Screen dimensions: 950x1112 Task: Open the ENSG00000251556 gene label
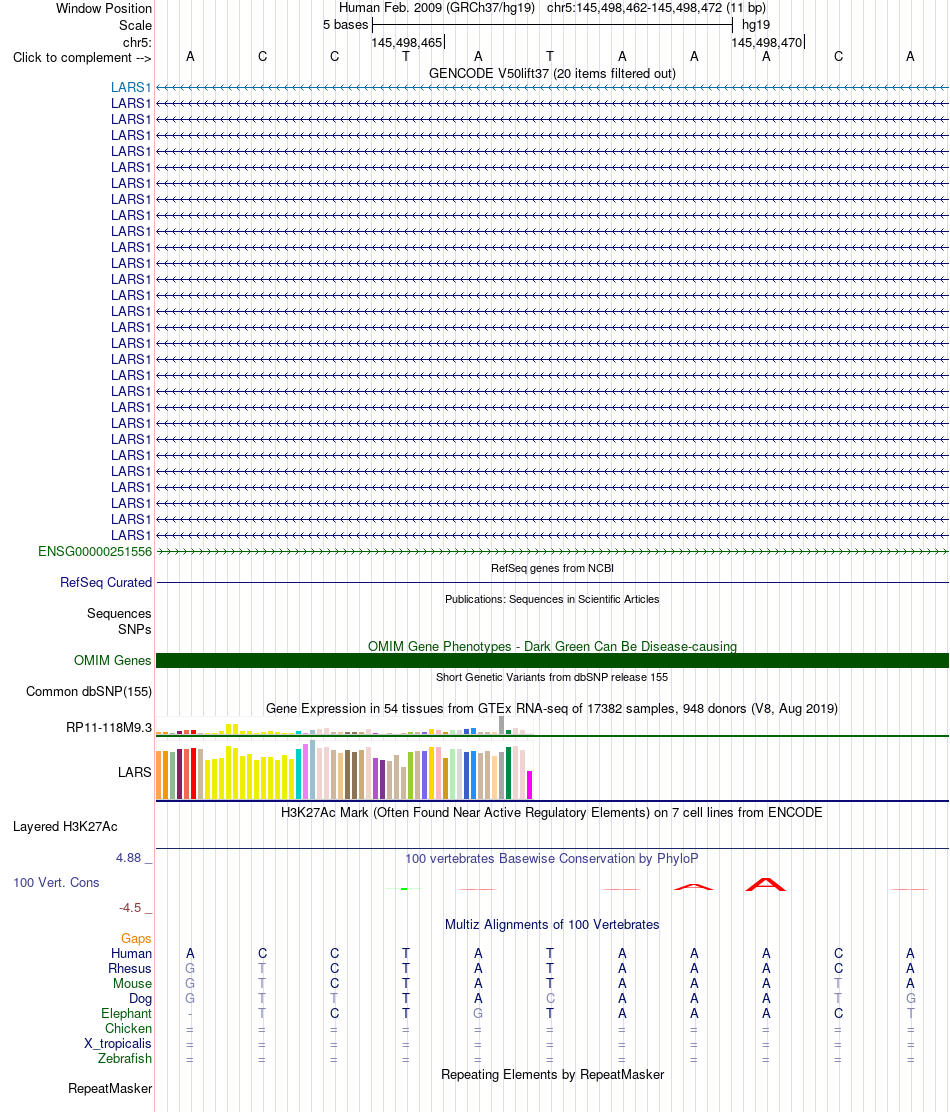click(95, 551)
